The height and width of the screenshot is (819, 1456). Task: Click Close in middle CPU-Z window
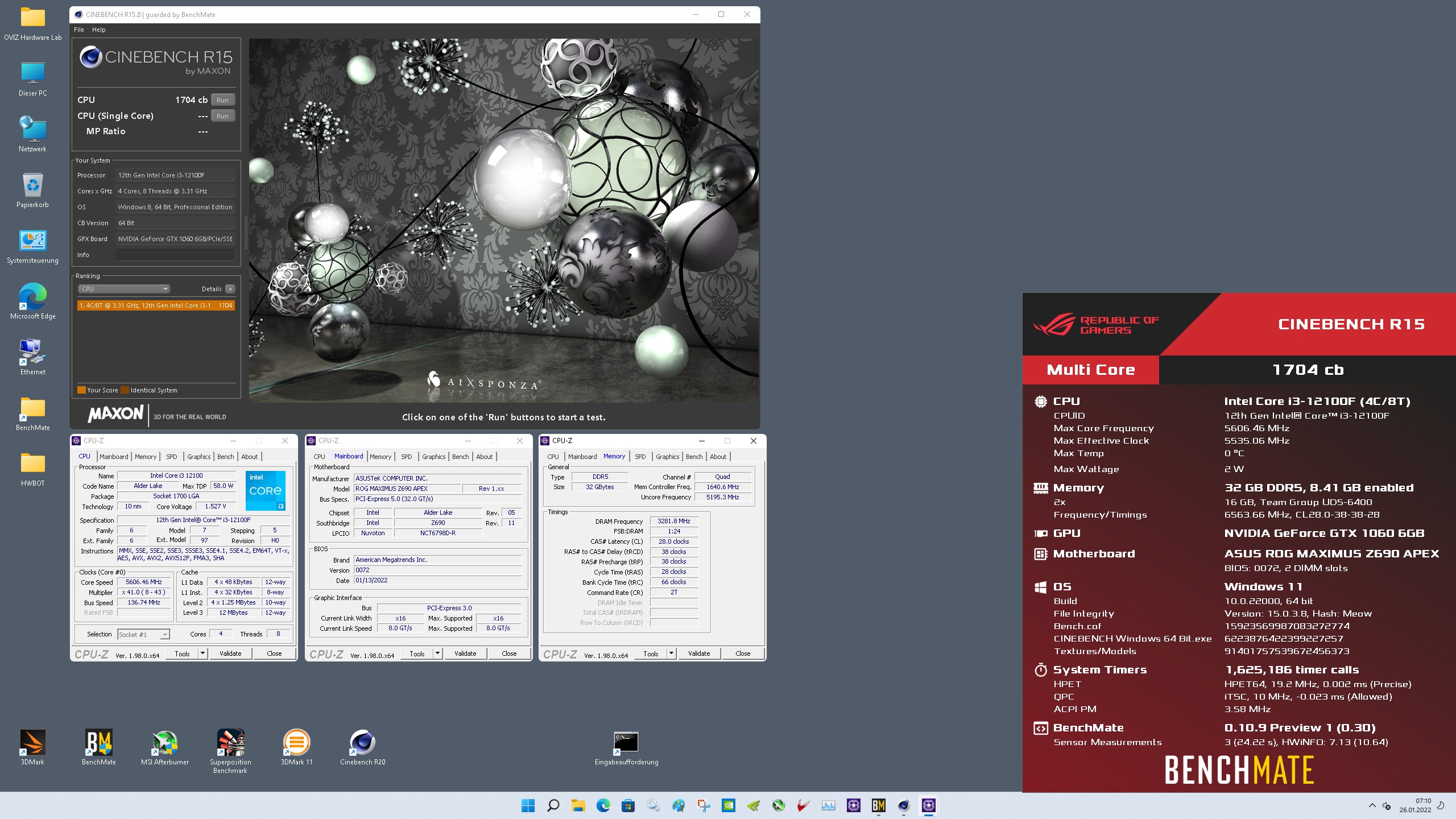pos(509,653)
